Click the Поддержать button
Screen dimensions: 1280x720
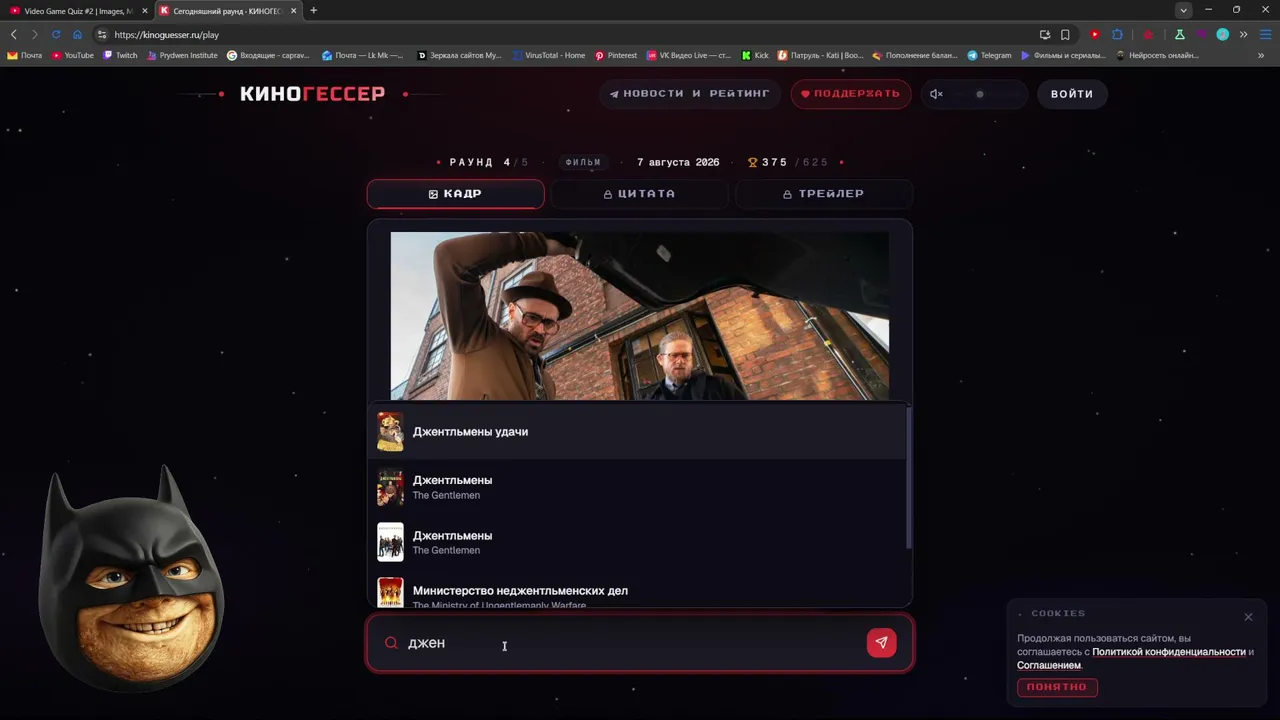851,94
